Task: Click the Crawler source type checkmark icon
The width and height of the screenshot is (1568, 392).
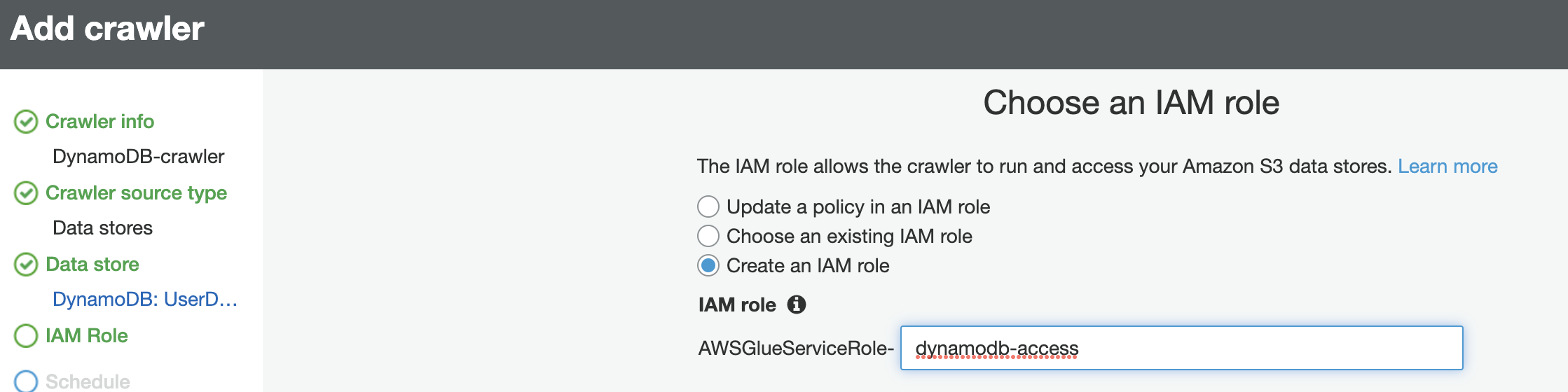Action: [26, 193]
